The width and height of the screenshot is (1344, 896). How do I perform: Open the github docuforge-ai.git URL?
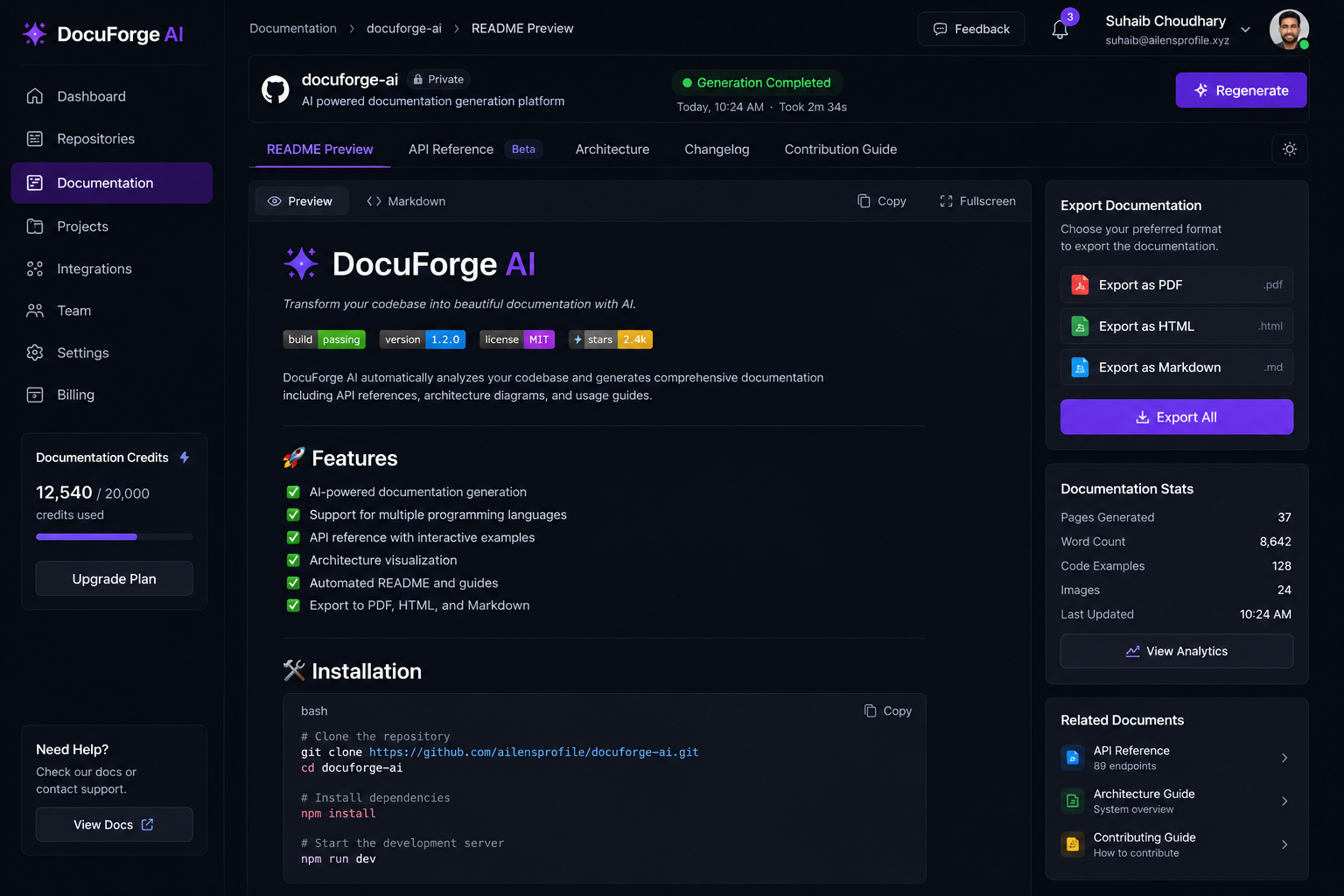pyautogui.click(x=534, y=752)
